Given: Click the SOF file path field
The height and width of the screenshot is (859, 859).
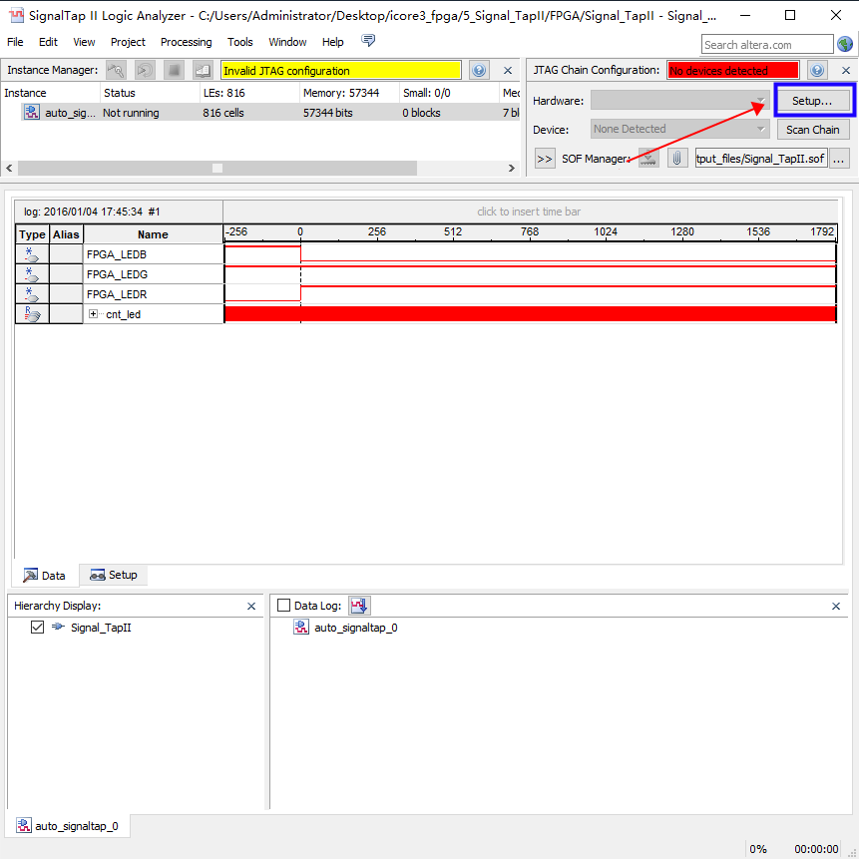Looking at the screenshot, I should (x=761, y=158).
